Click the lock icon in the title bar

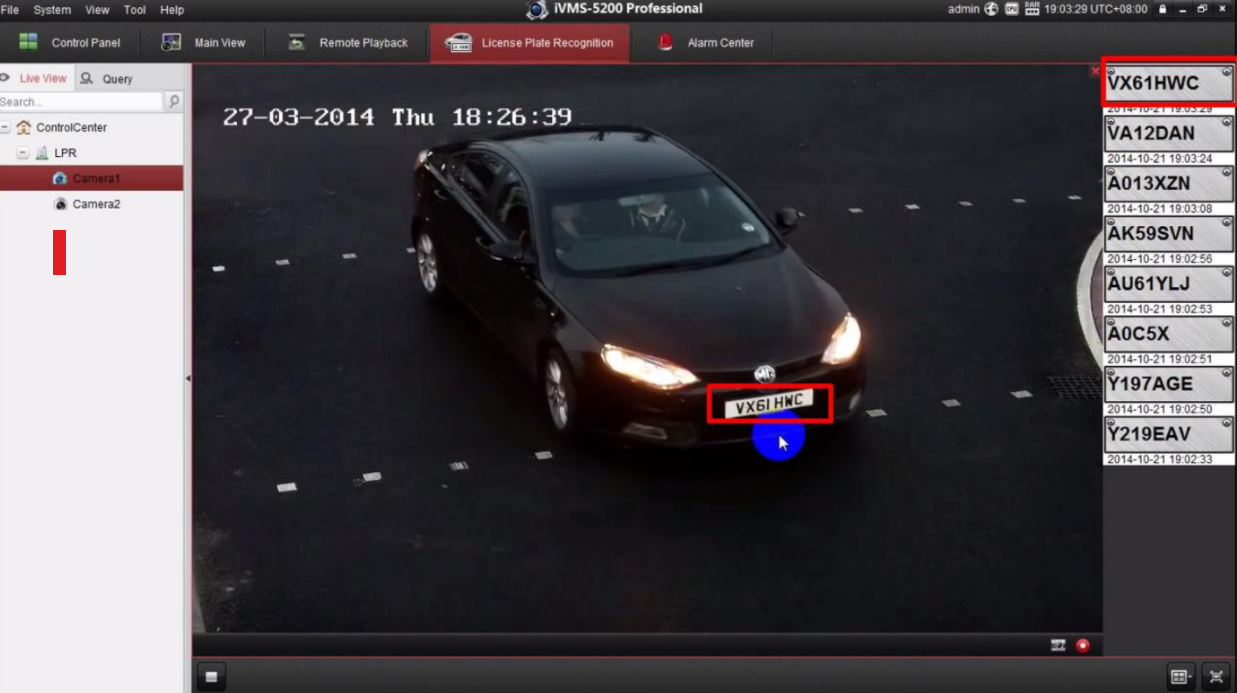tap(1160, 9)
